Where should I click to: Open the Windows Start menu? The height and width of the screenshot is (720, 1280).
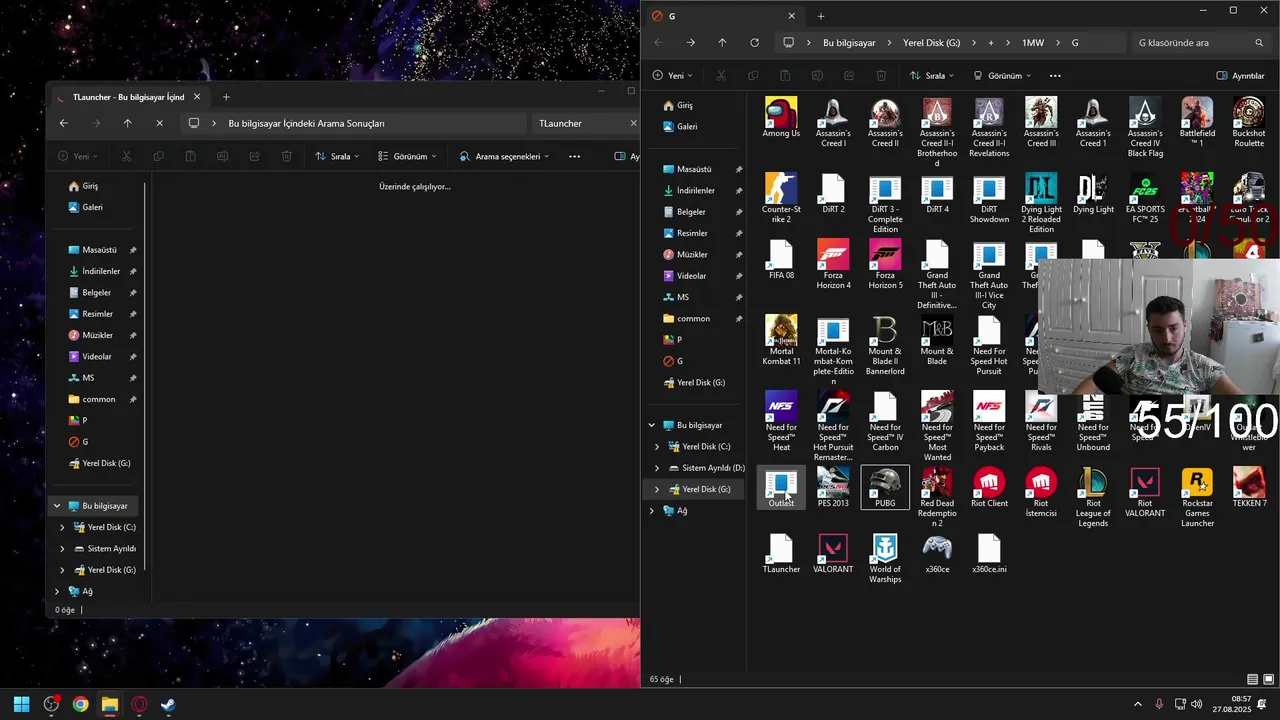(22, 704)
